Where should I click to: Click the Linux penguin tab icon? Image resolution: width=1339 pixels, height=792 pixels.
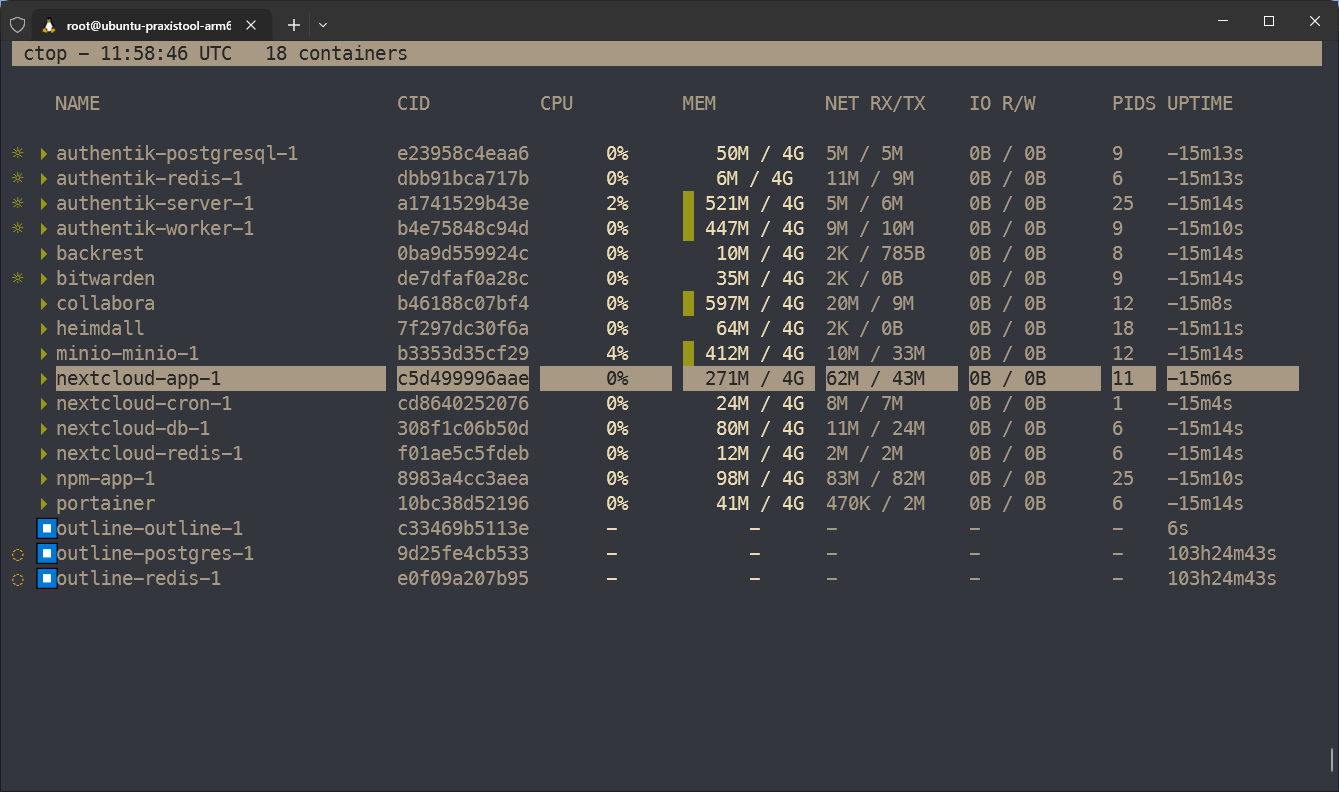click(48, 25)
